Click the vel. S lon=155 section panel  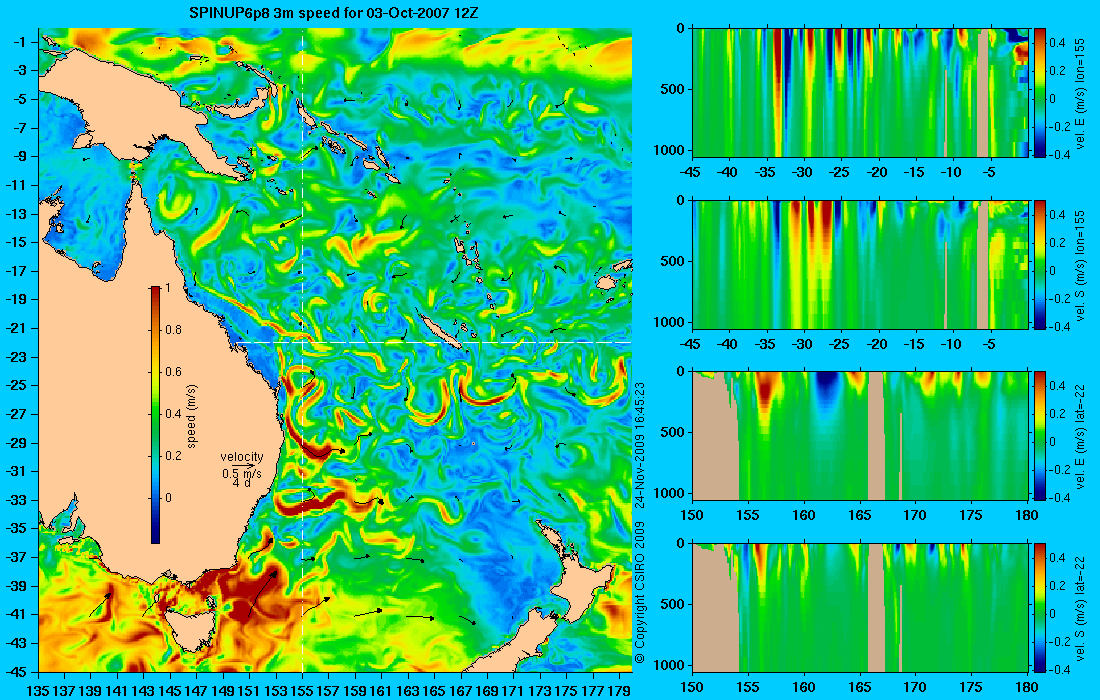pos(860,264)
